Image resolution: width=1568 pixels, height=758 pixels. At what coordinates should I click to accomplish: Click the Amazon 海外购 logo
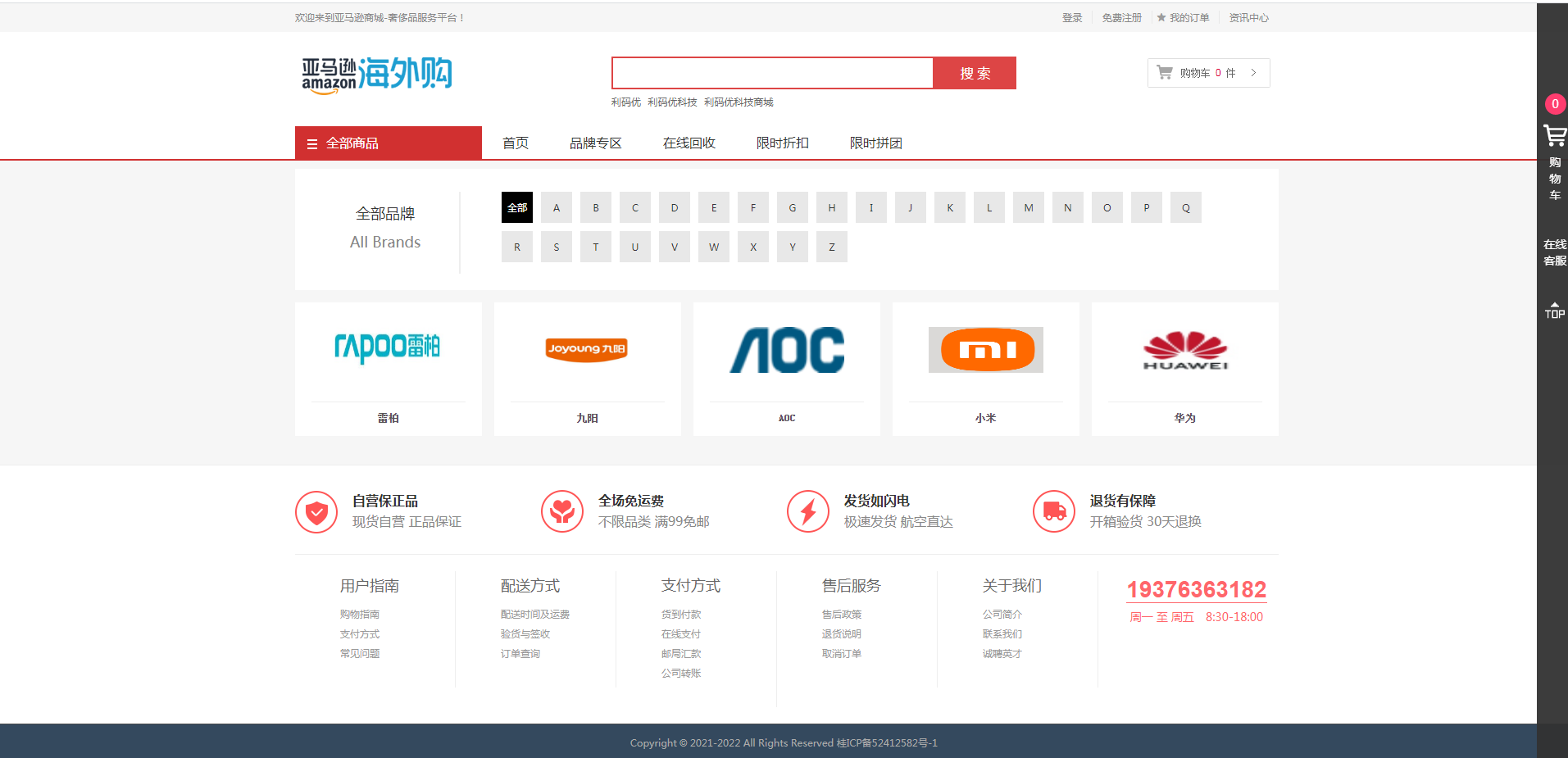click(377, 75)
